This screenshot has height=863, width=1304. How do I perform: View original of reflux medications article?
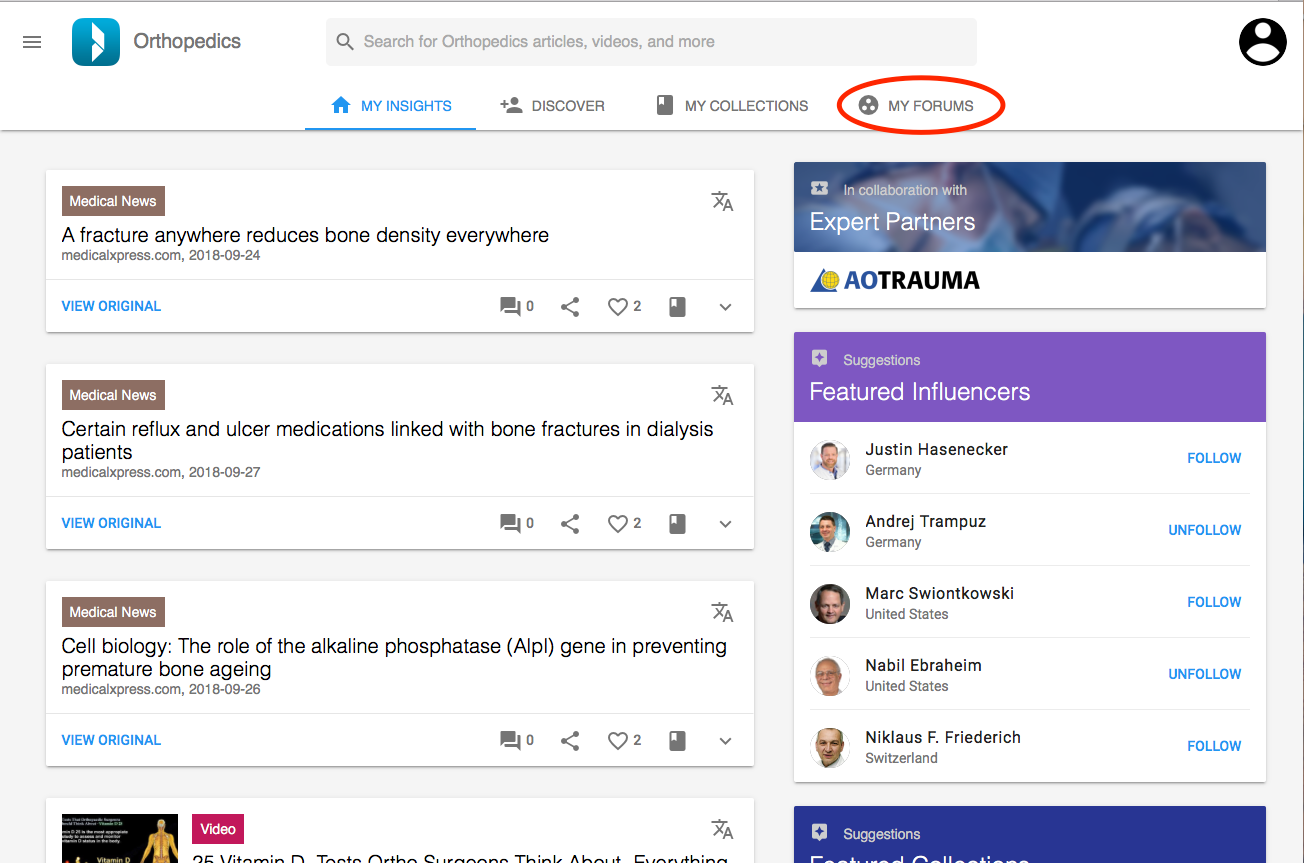pos(111,523)
